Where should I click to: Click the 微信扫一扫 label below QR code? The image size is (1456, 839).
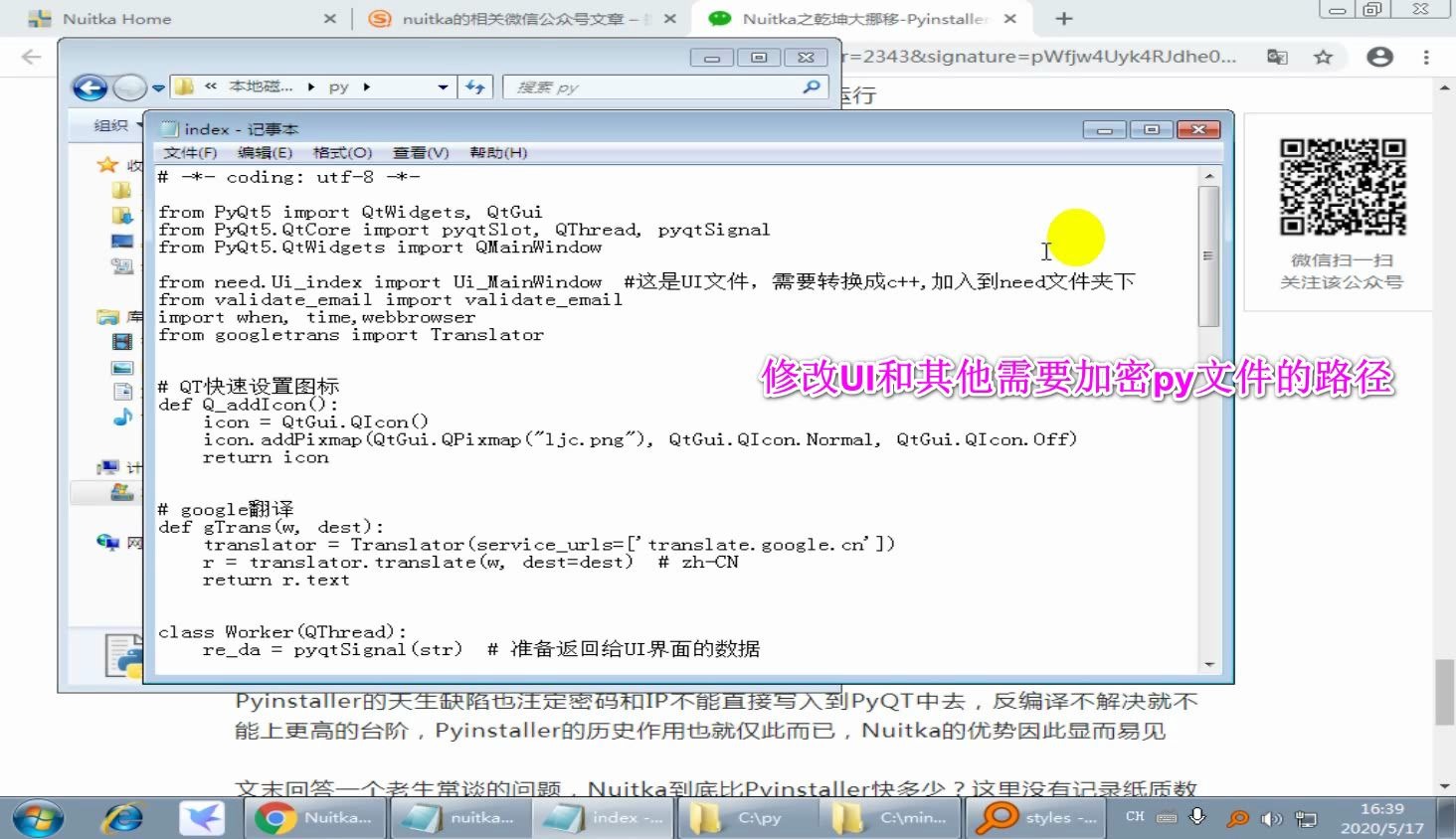coord(1341,260)
